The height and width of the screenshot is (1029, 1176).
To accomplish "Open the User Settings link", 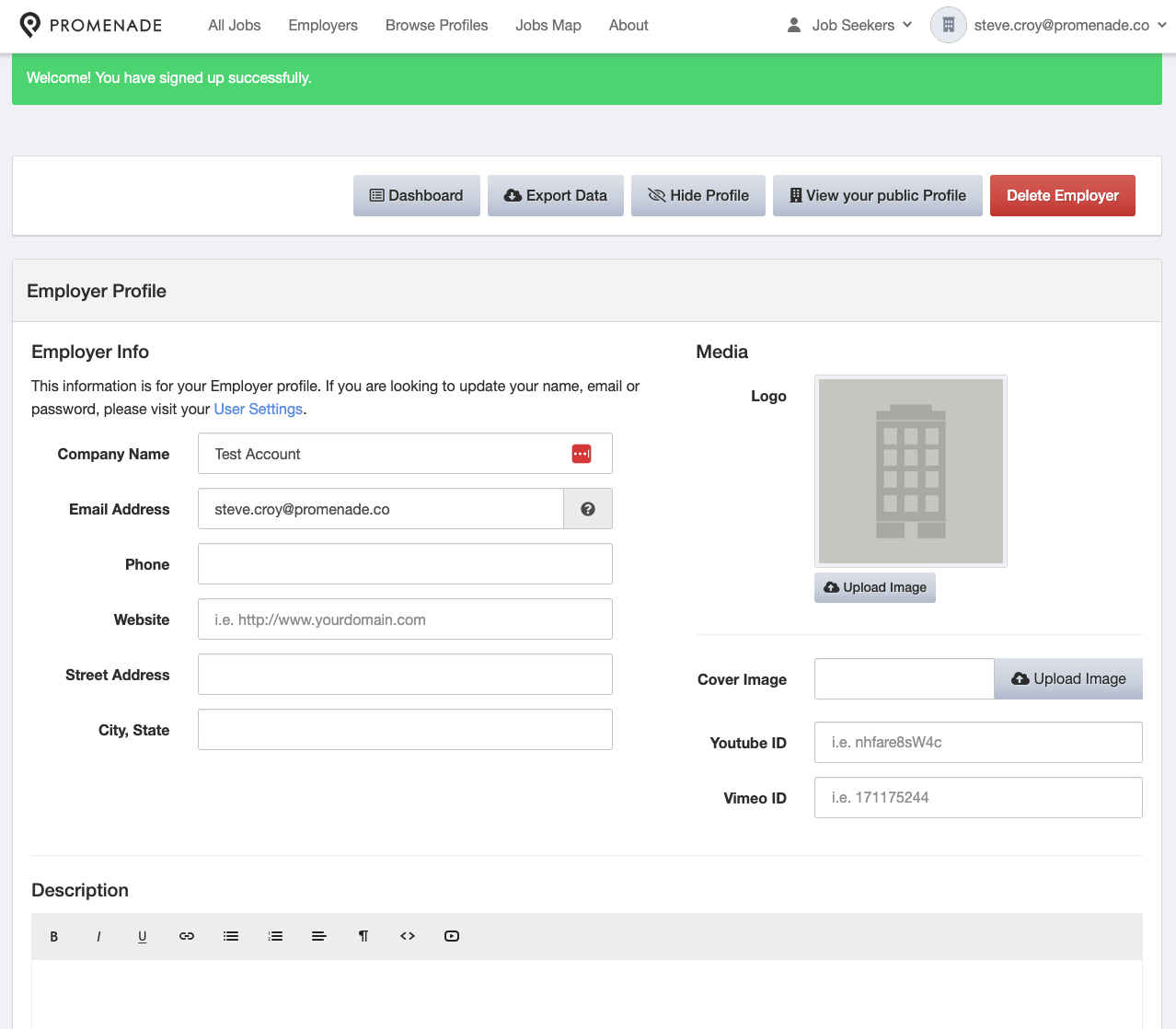I will click(259, 409).
